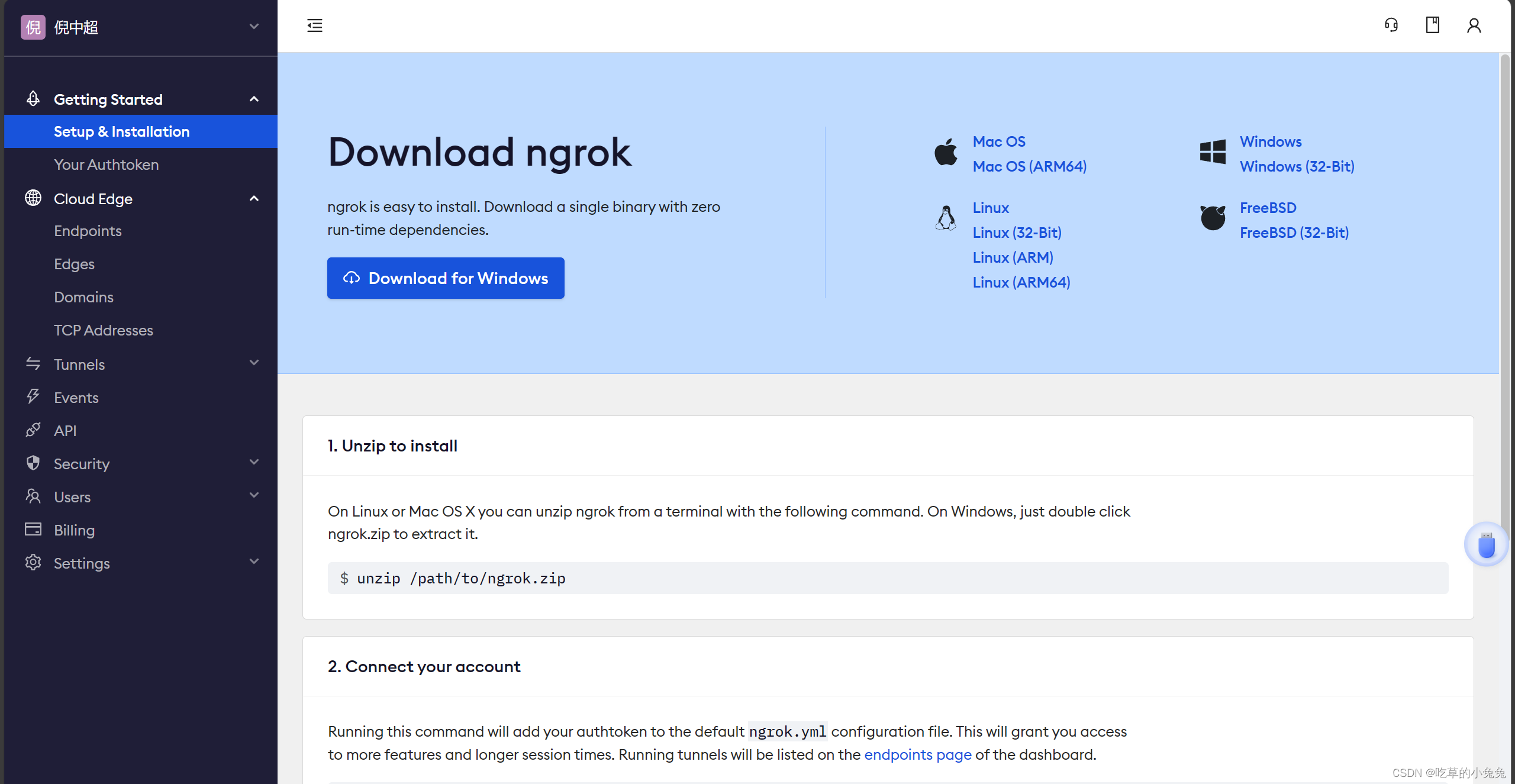The image size is (1515, 784).
Task: Click the Windows logo icon
Action: coord(1213,152)
